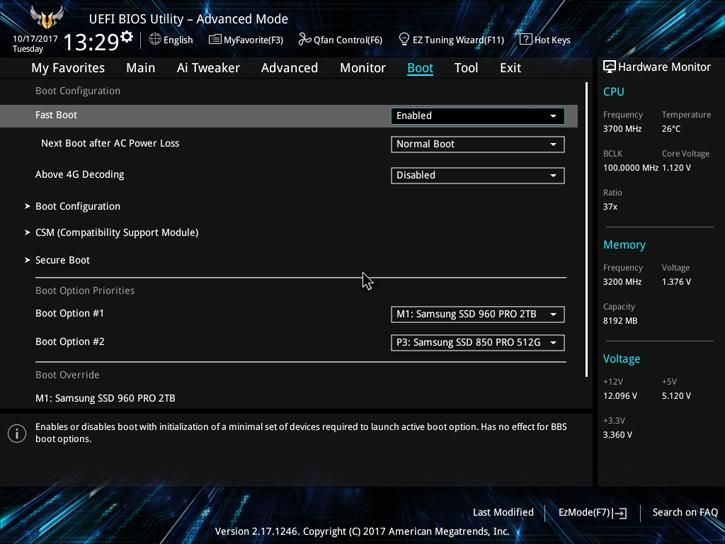Click the MyFavorite list icon
725x544 pixels.
pyautogui.click(x=215, y=39)
